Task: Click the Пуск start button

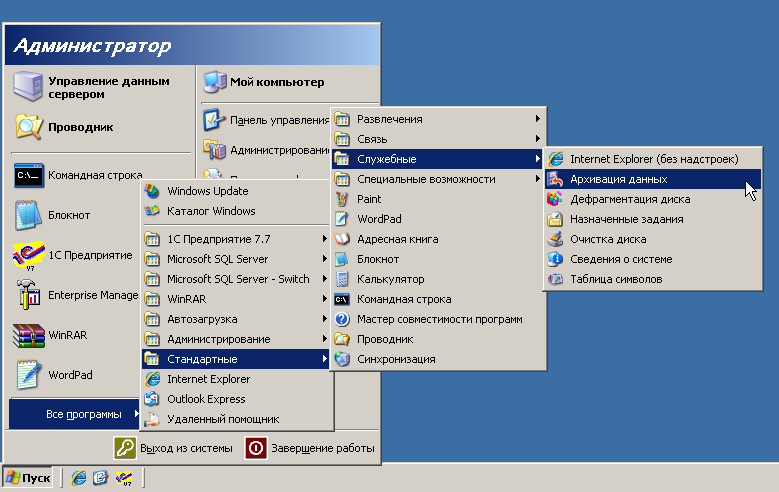Action: [28, 478]
